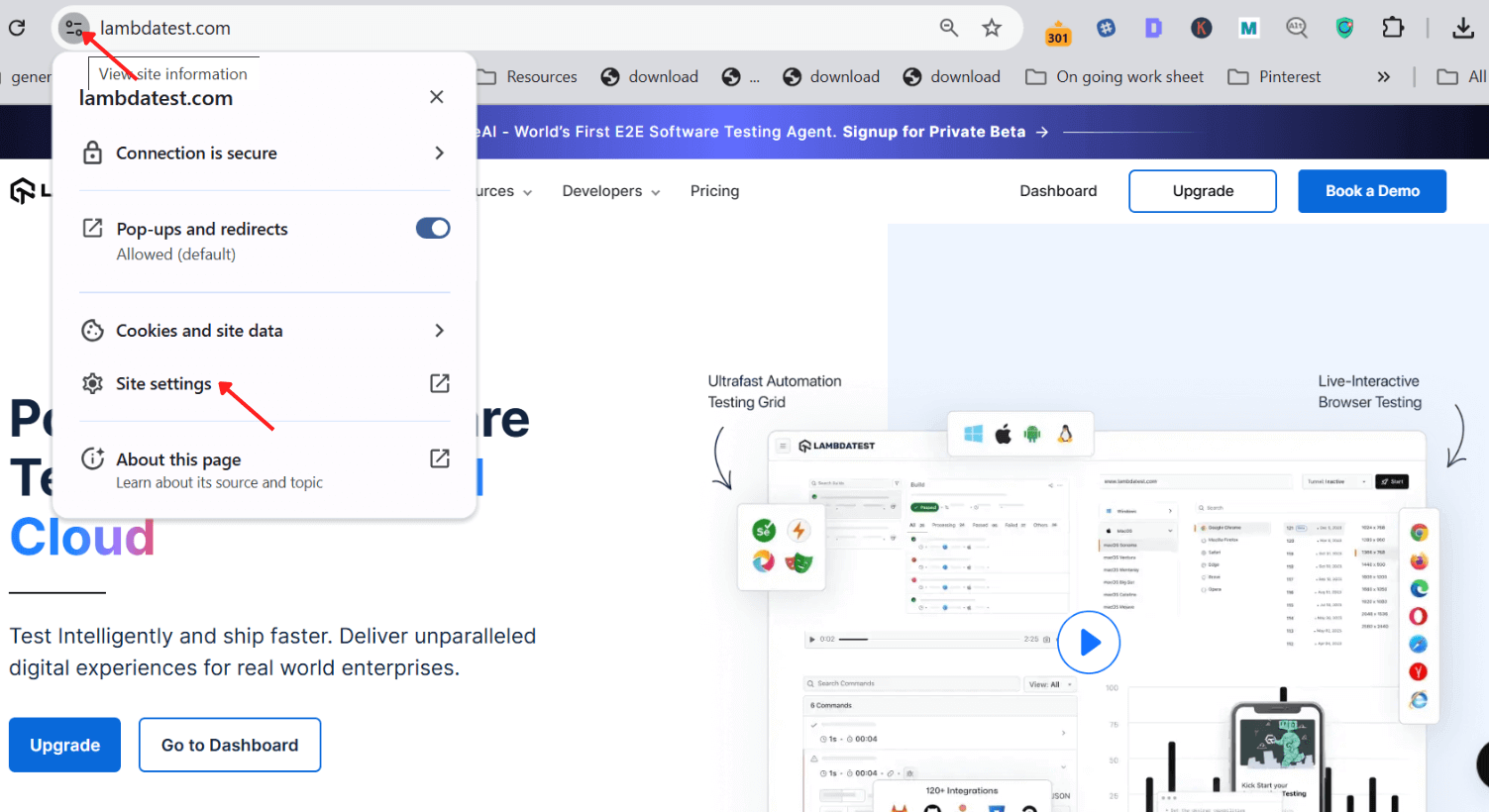The image size is (1489, 812).
Task: Click the zoom magnifier icon in address bar
Action: point(948,28)
